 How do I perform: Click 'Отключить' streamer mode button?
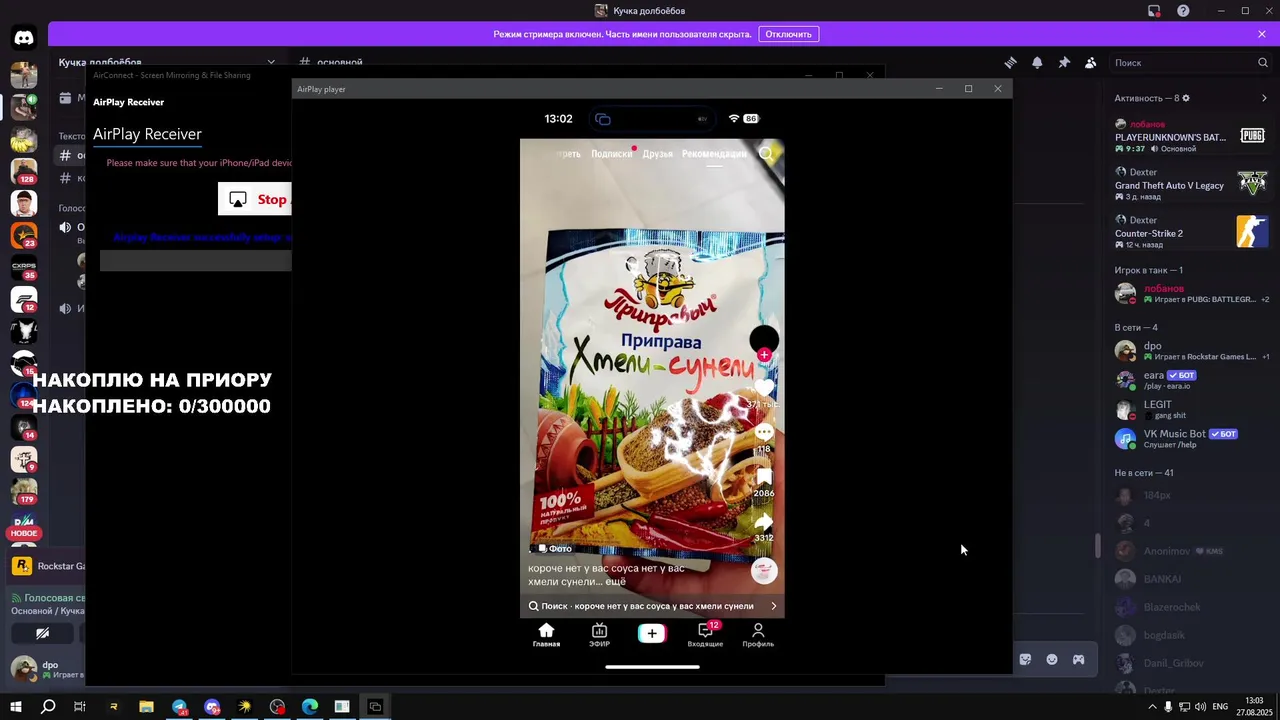click(788, 34)
